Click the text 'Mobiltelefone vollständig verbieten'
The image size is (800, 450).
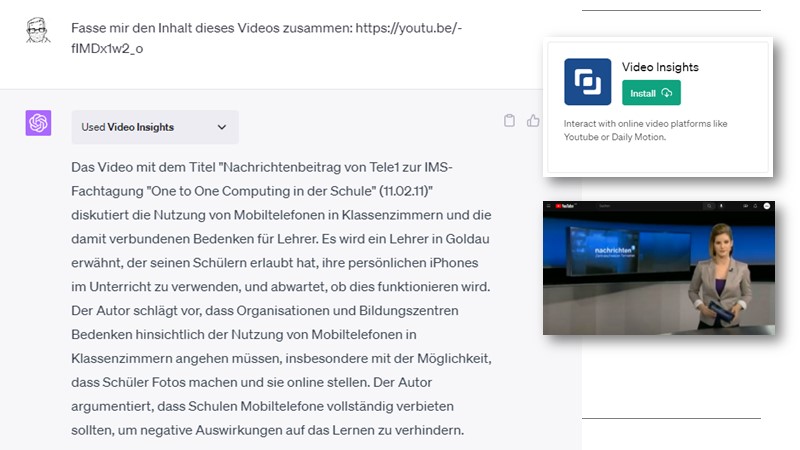tap(347, 406)
